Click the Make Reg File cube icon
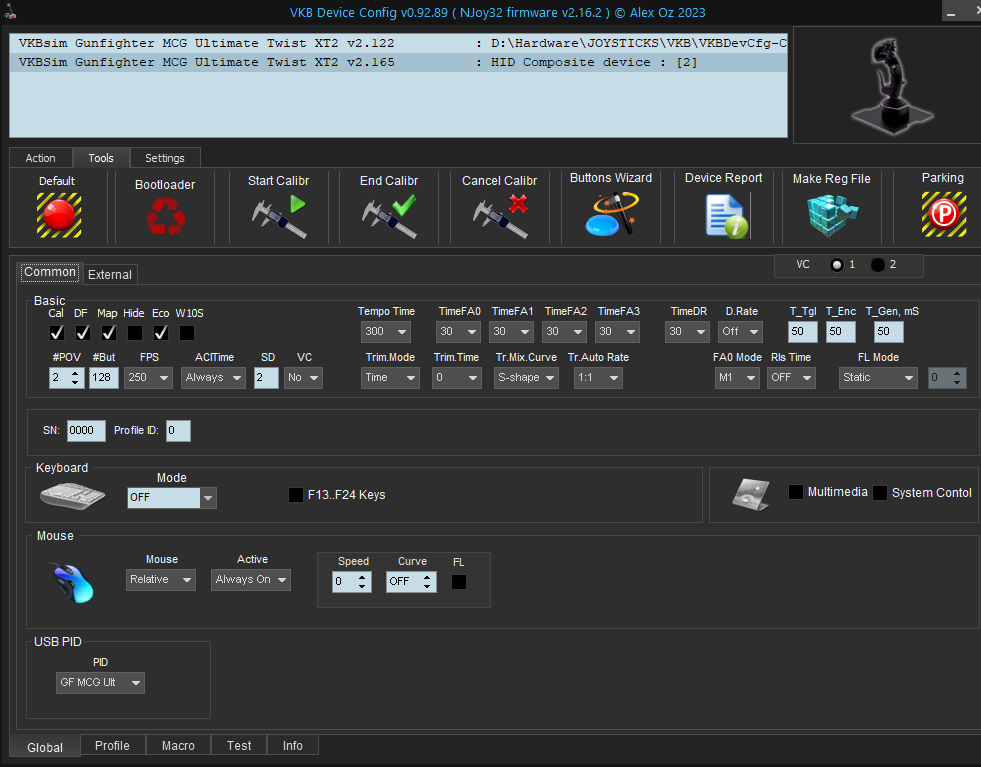The image size is (981, 767). click(x=832, y=215)
